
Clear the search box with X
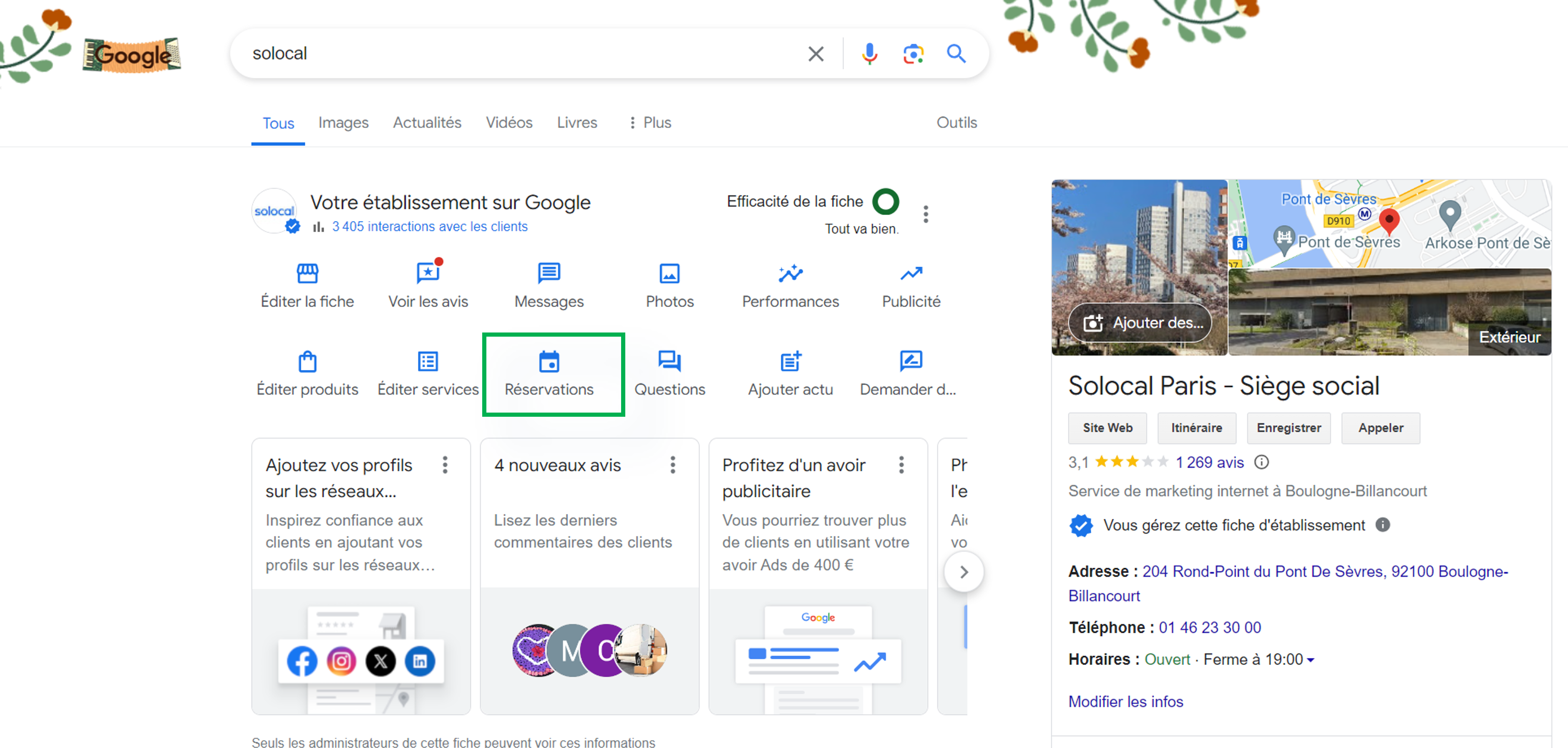pos(815,53)
